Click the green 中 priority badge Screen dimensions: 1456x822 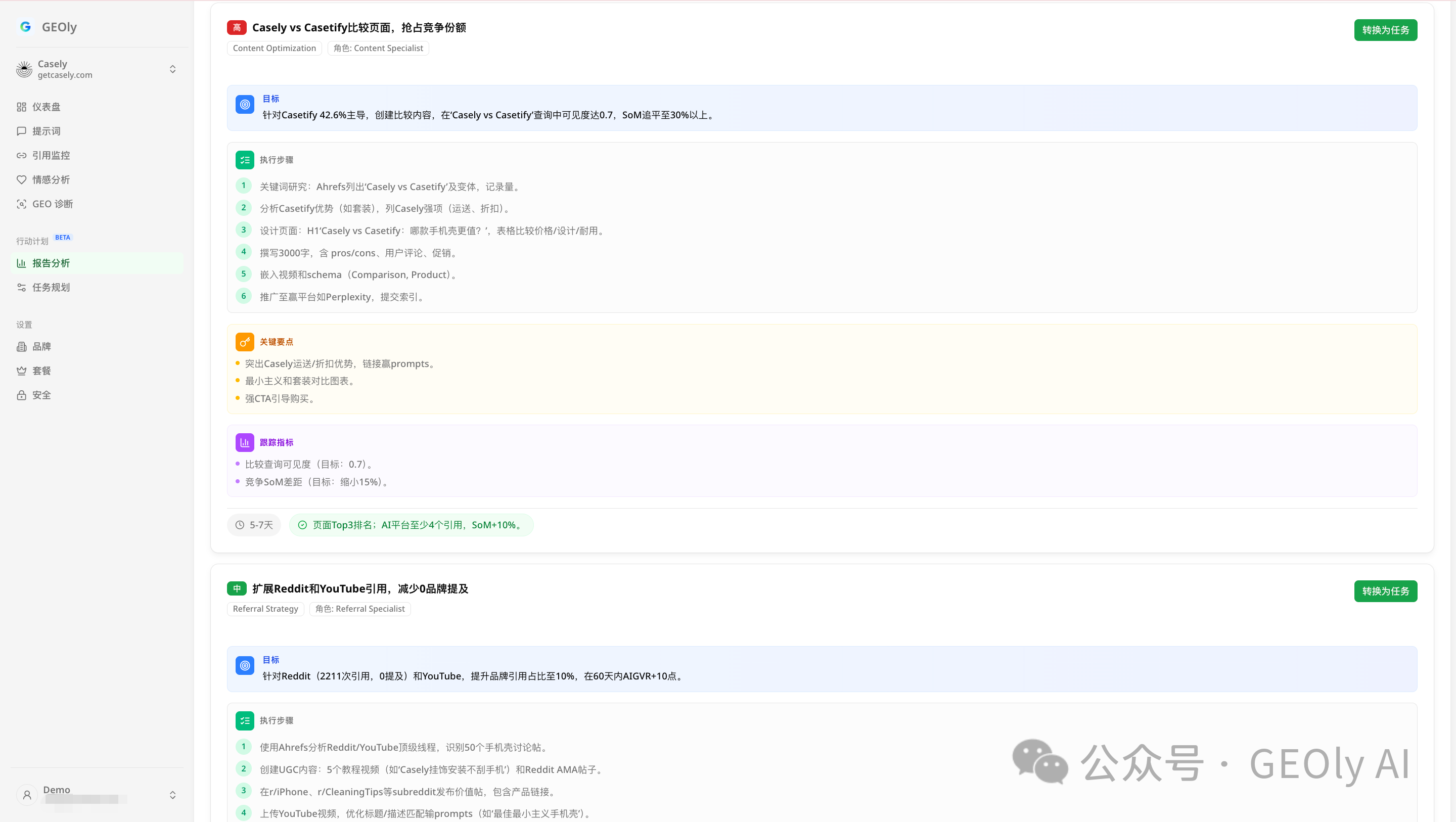(x=237, y=588)
